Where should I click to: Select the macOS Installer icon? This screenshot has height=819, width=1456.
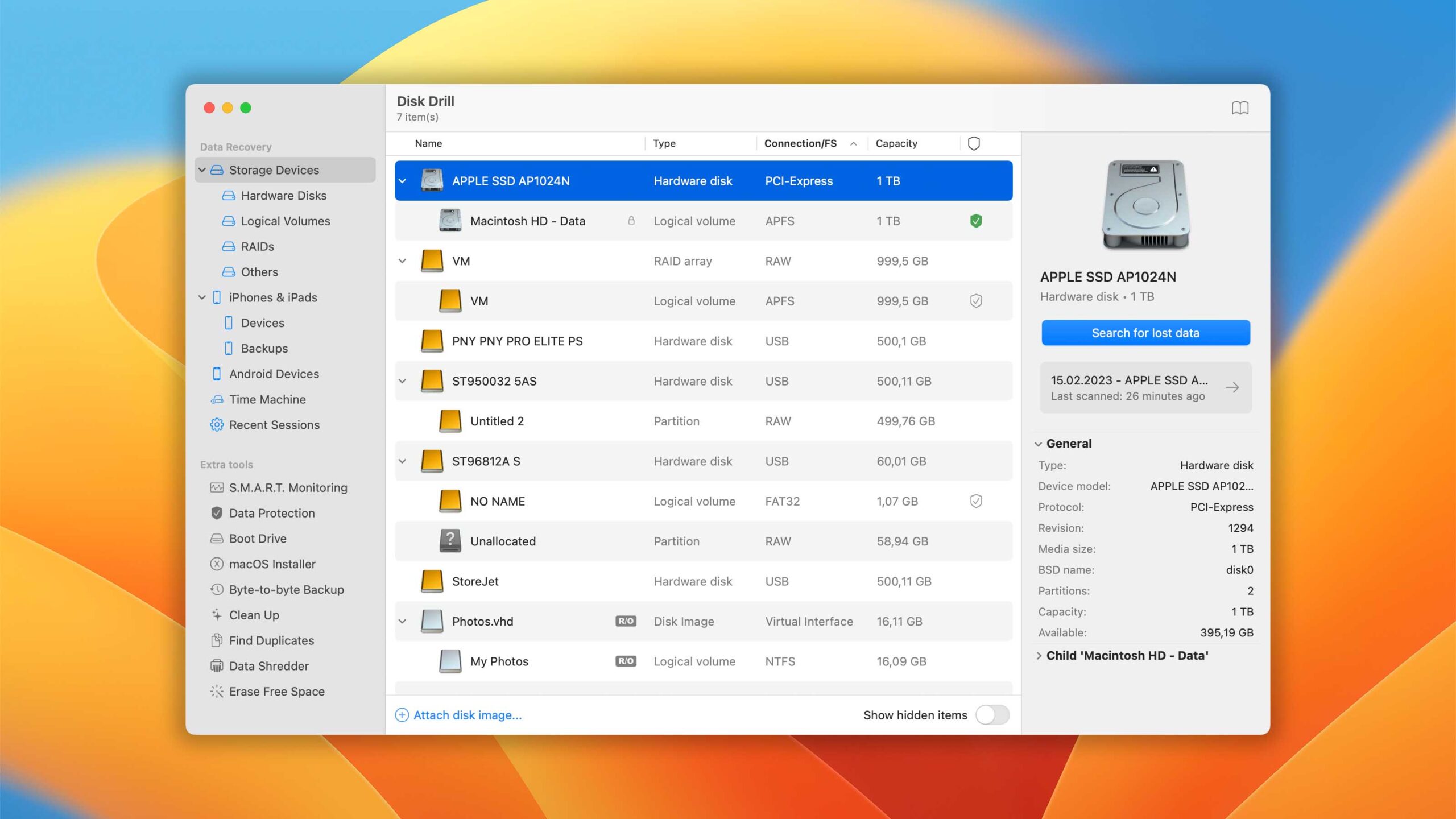(215, 564)
